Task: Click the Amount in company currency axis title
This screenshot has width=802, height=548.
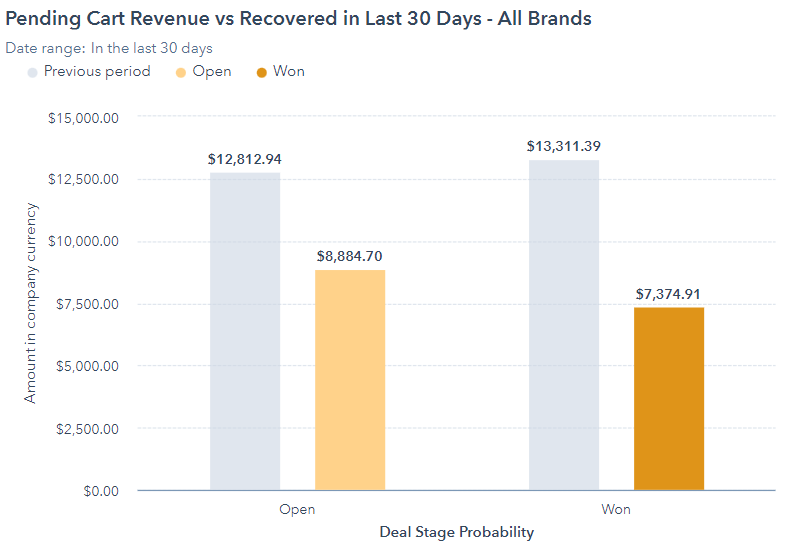Action: tap(30, 303)
